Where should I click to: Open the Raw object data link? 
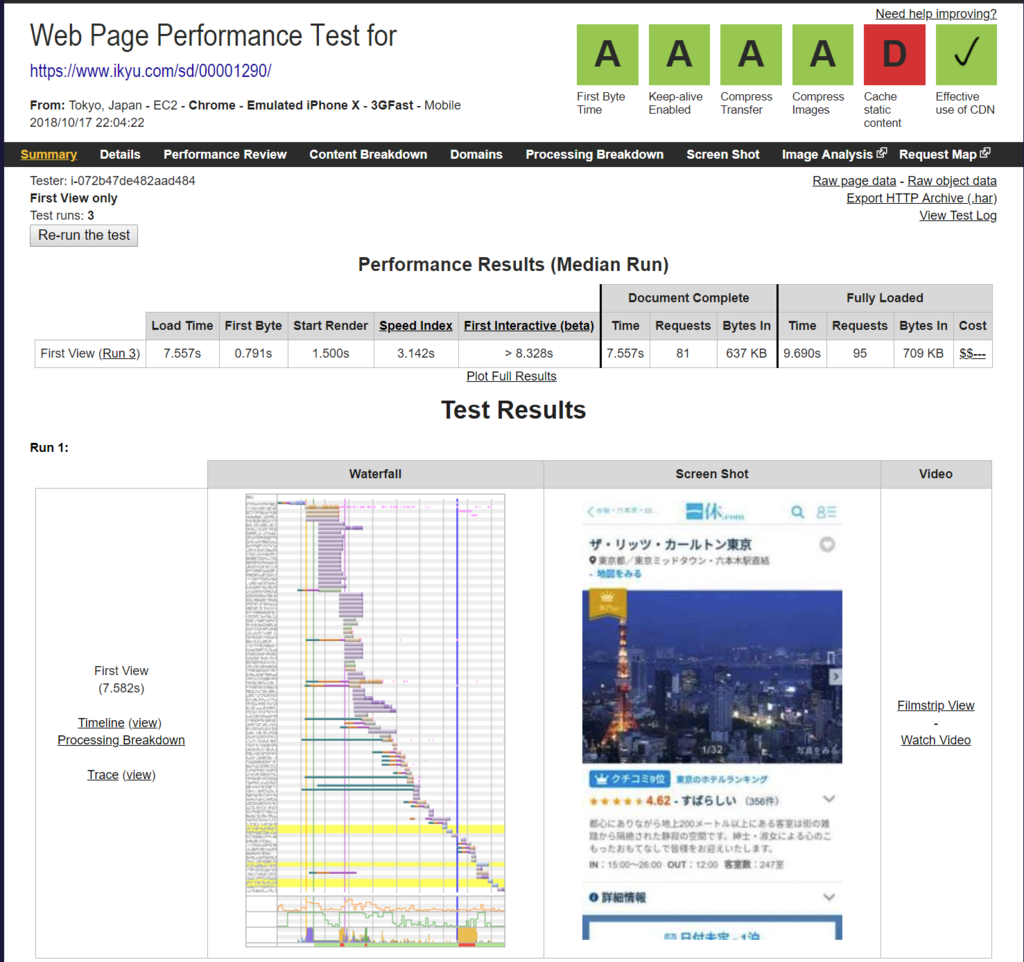tap(952, 181)
